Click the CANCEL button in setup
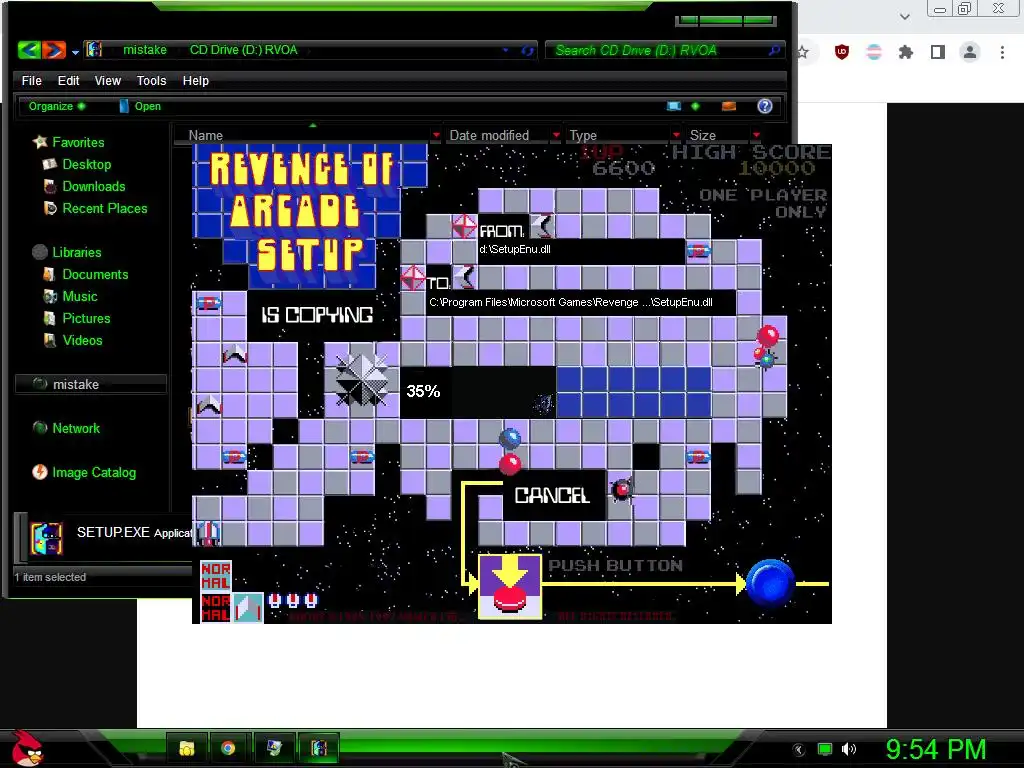The image size is (1024, 768). click(552, 495)
